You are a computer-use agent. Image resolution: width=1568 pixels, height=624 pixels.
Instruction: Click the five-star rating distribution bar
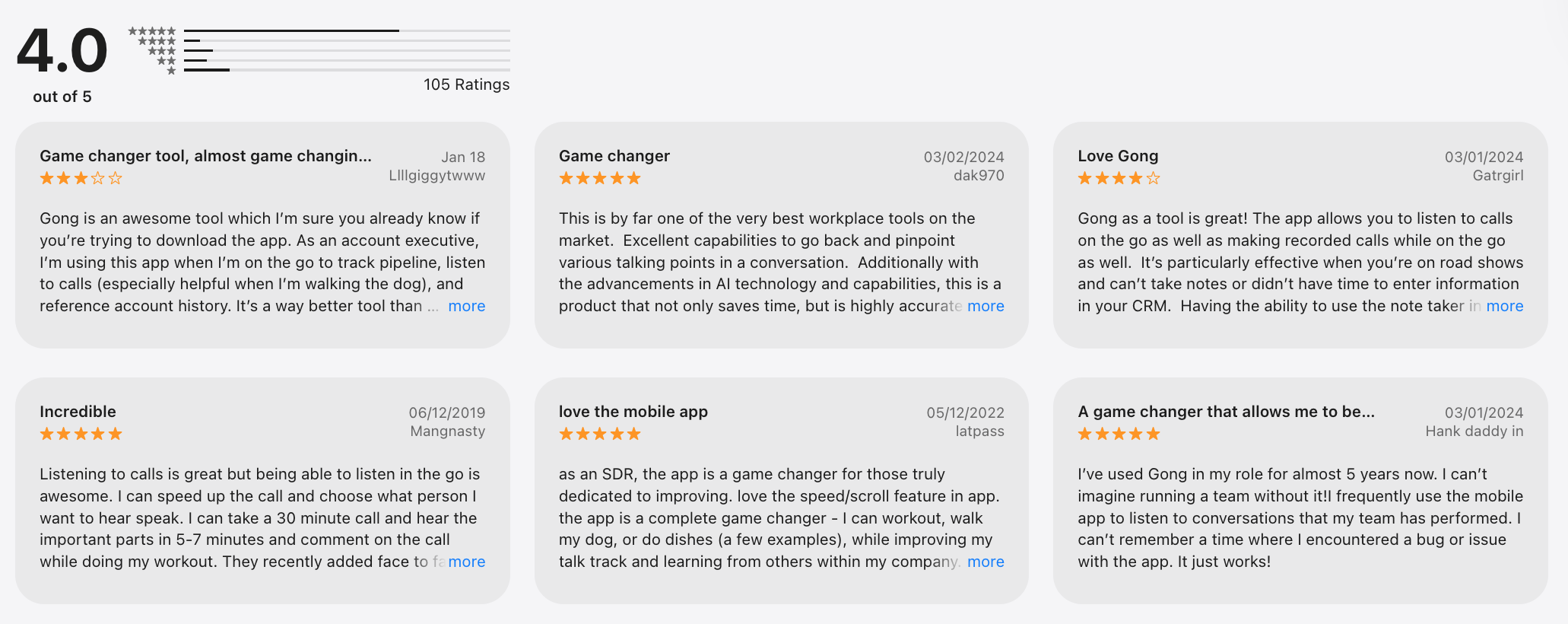click(347, 30)
